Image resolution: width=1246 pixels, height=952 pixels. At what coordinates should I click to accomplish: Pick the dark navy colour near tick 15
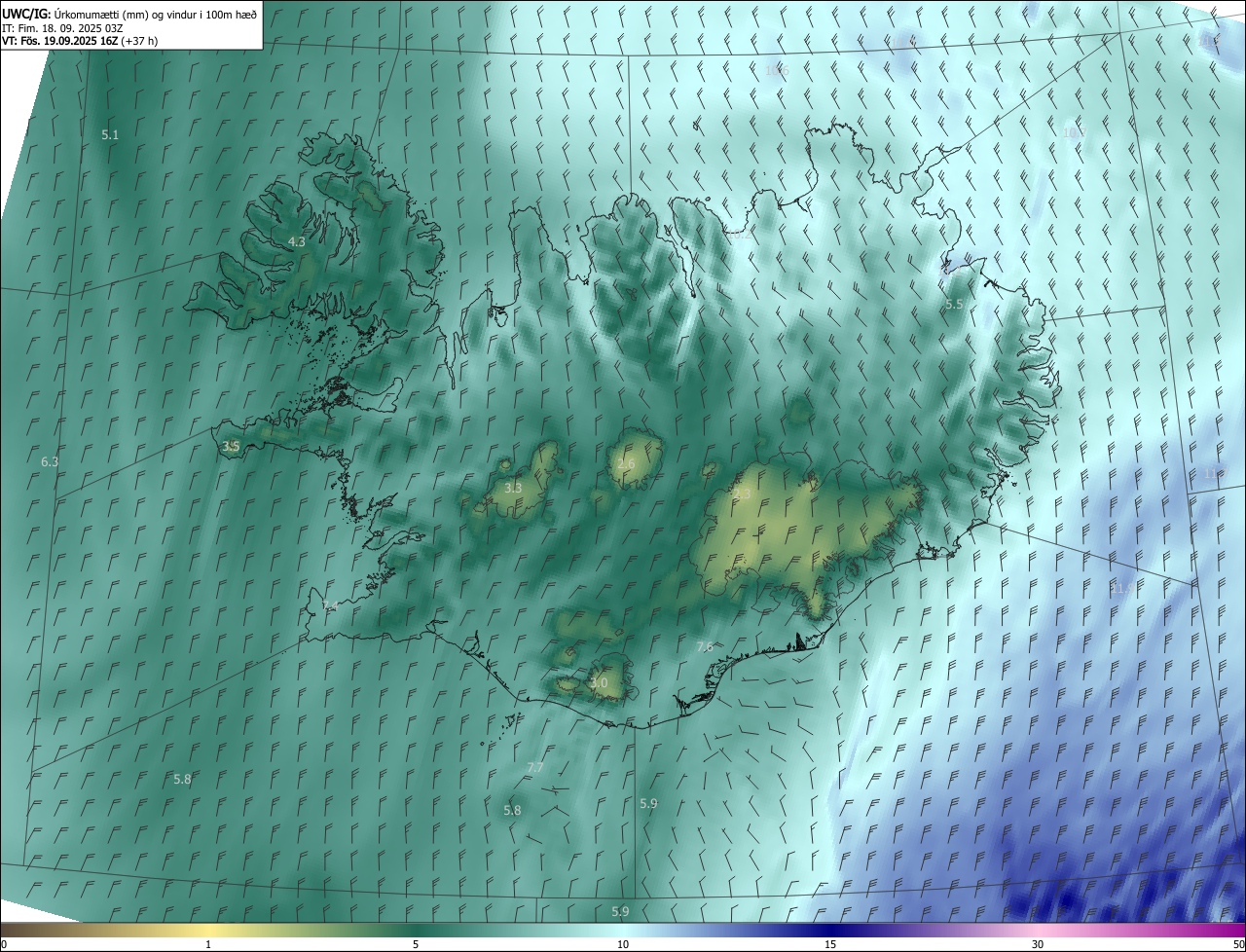(x=830, y=930)
